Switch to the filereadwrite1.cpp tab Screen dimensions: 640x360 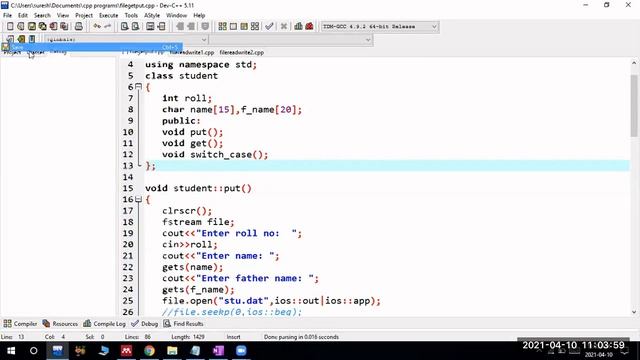pos(192,53)
